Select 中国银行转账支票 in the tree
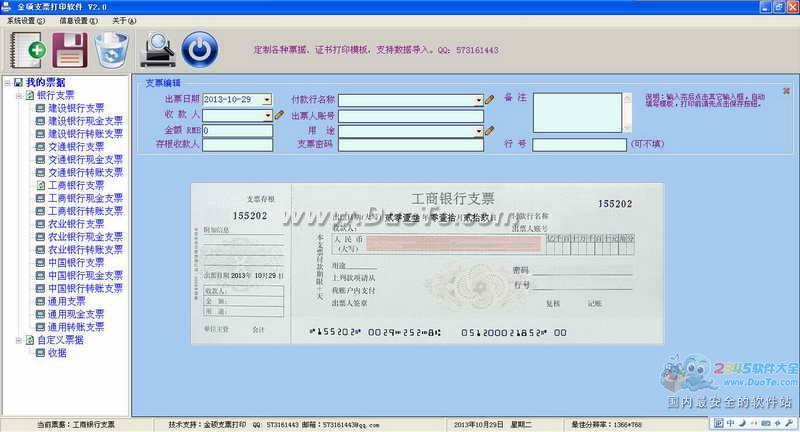 pyautogui.click(x=85, y=288)
